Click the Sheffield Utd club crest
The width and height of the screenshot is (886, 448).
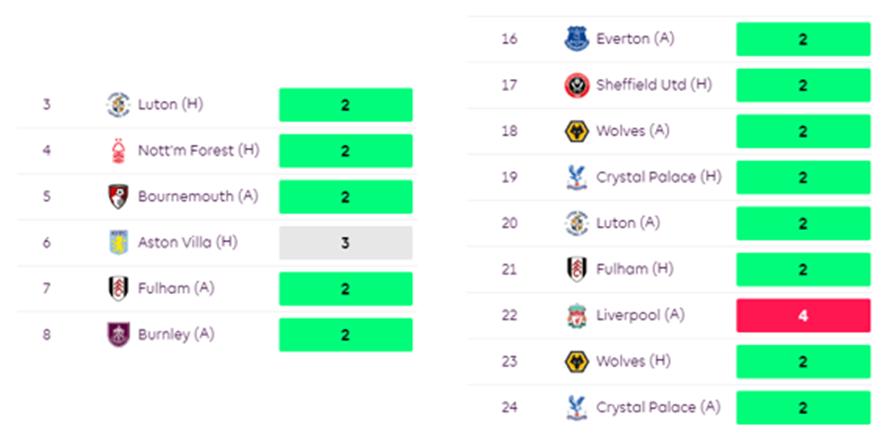575,85
